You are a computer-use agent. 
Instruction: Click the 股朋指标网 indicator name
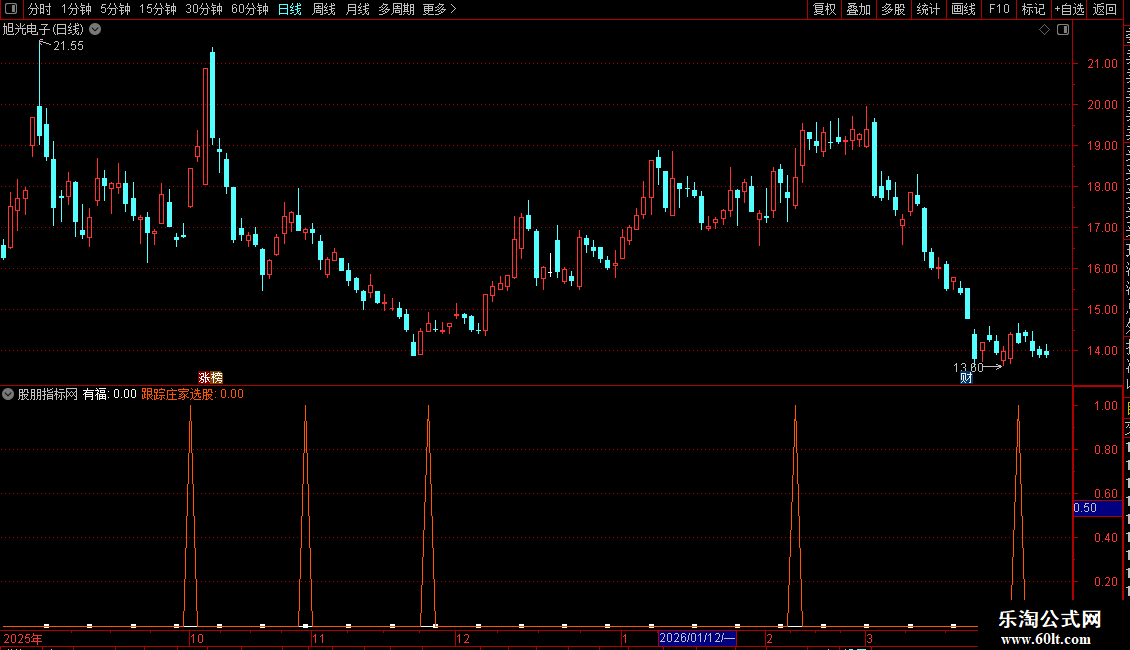pyautogui.click(x=48, y=394)
